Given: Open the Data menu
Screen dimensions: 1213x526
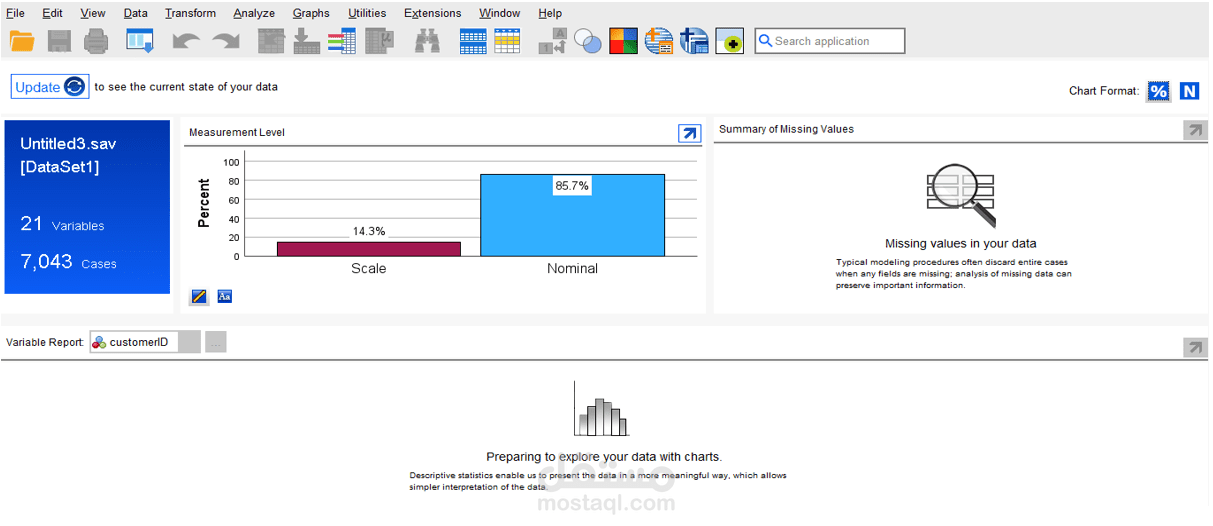Looking at the screenshot, I should coord(136,13).
